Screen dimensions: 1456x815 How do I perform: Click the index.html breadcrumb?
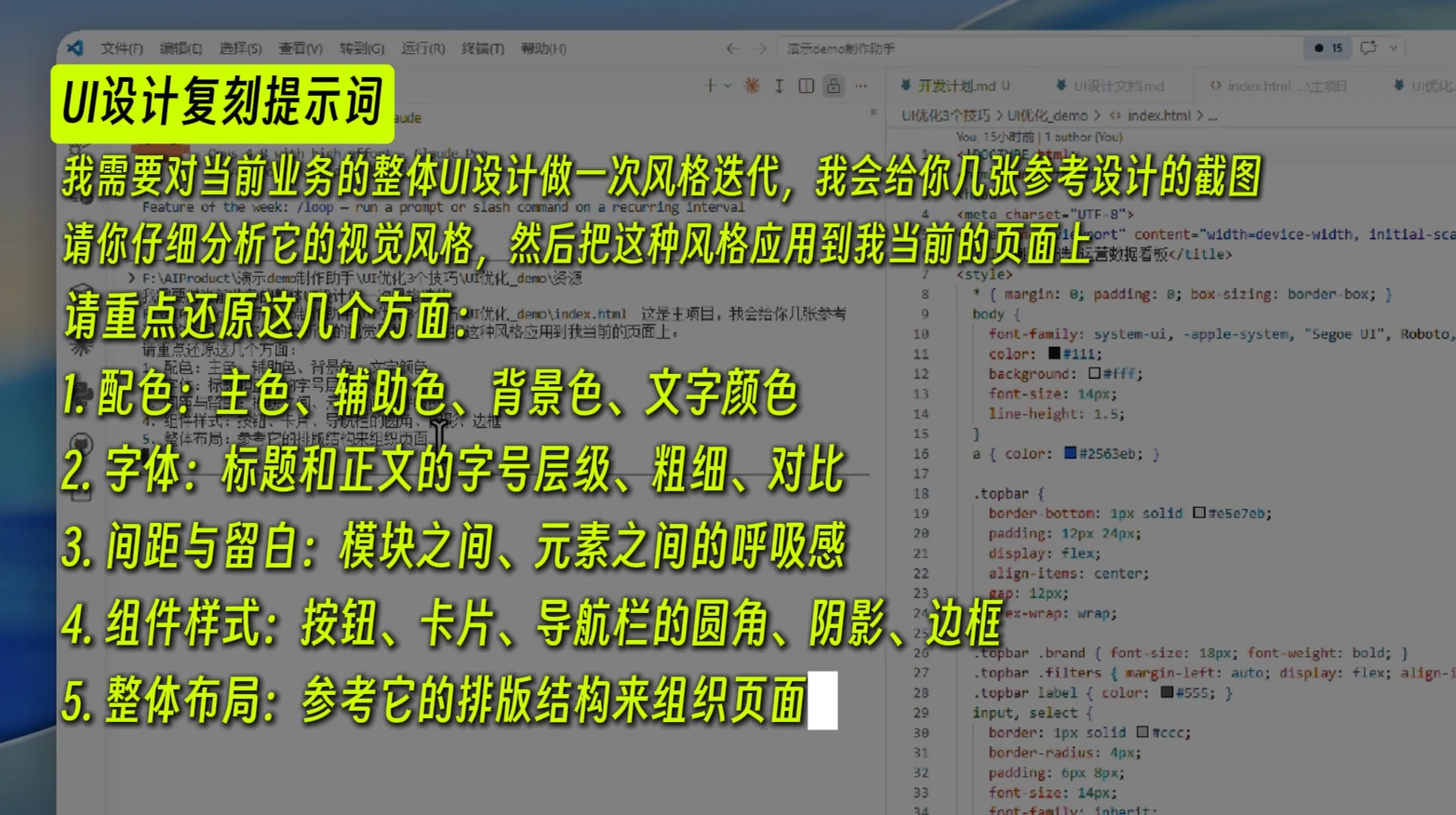(x=1158, y=115)
